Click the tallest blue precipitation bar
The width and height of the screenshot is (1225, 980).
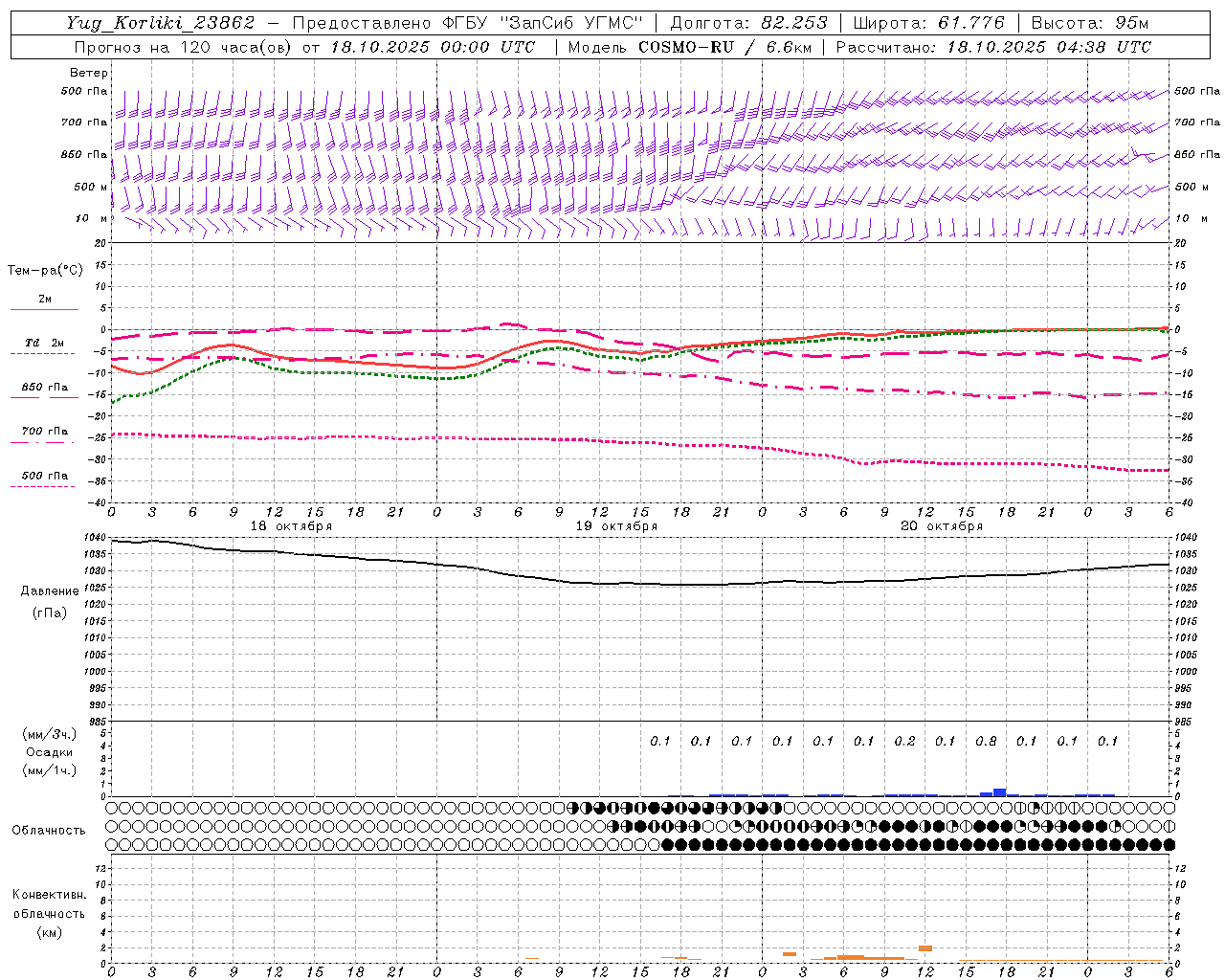(999, 791)
